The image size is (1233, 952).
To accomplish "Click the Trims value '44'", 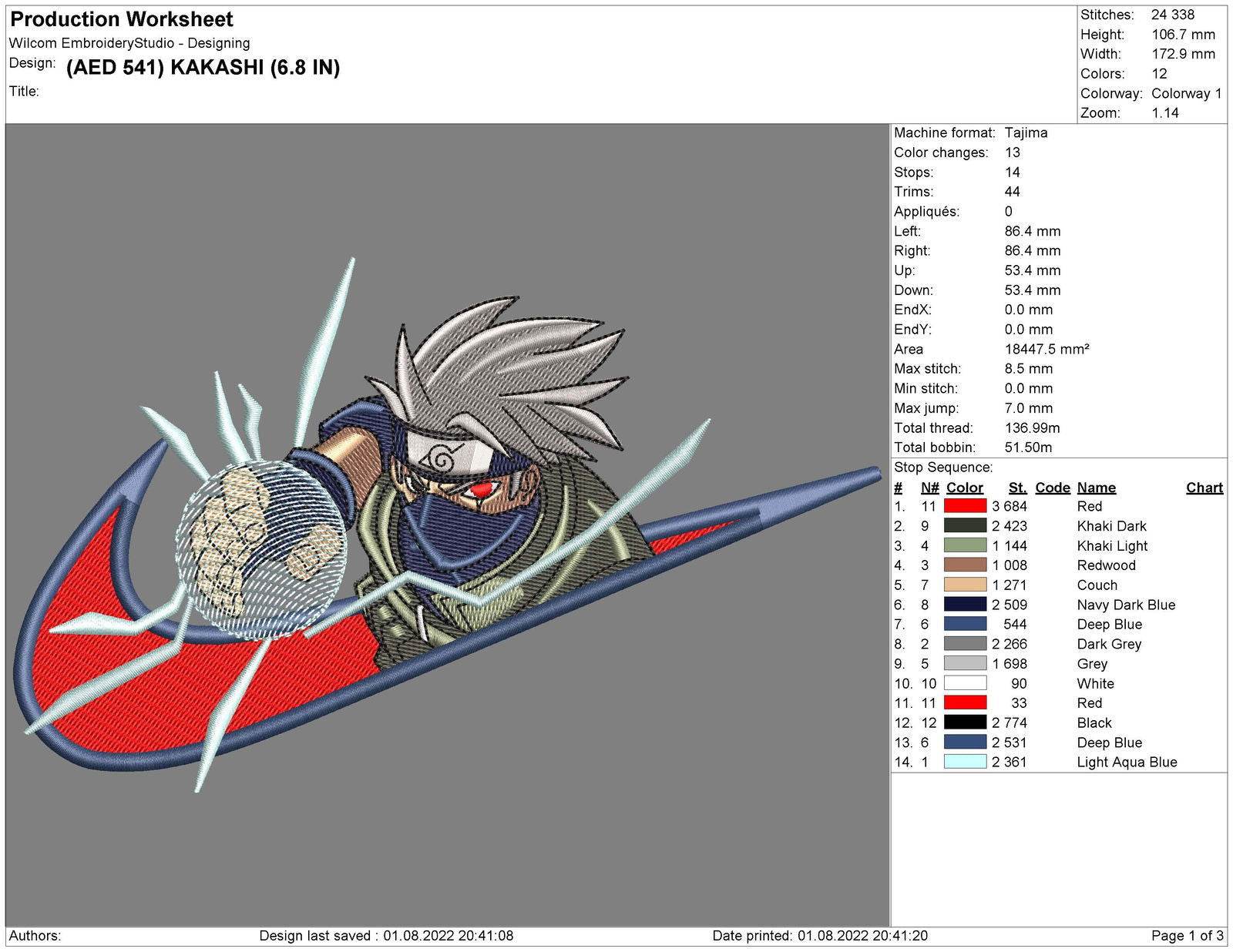I will [1013, 192].
